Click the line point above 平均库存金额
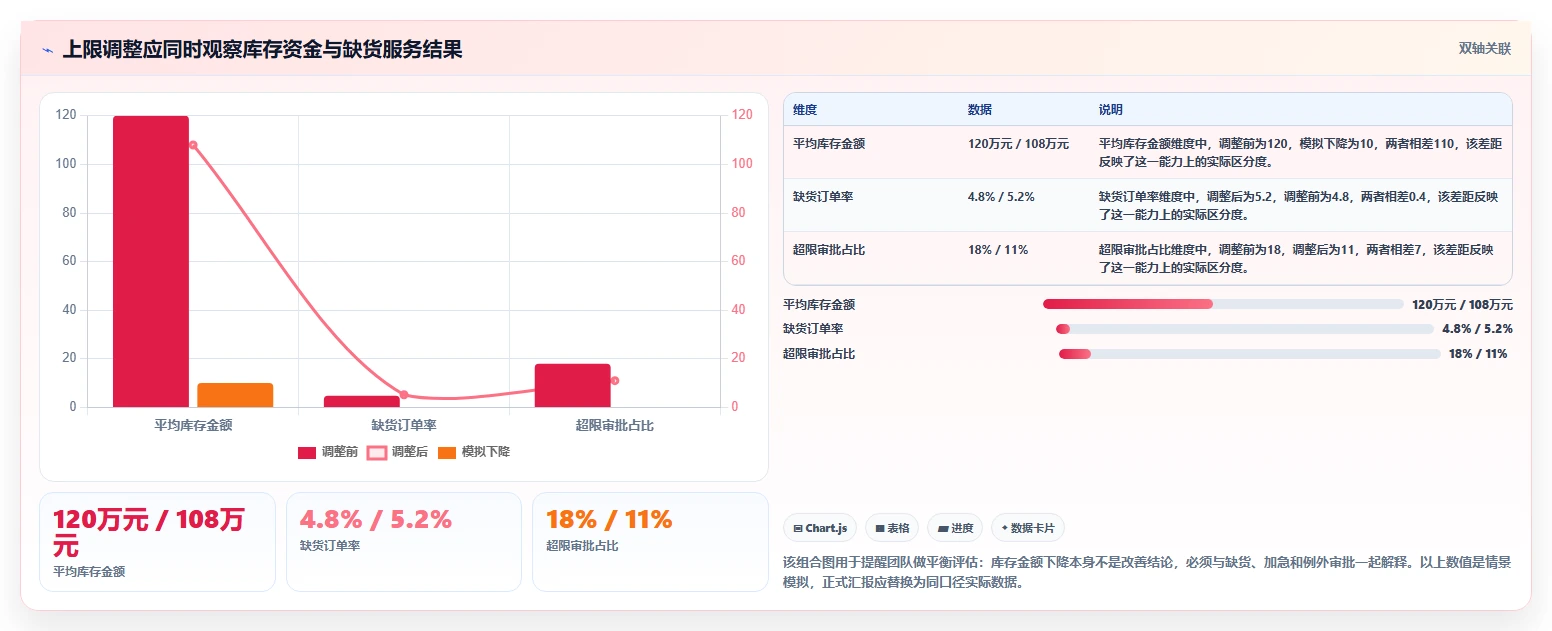Screen dimensions: 1552x631 click(x=193, y=145)
